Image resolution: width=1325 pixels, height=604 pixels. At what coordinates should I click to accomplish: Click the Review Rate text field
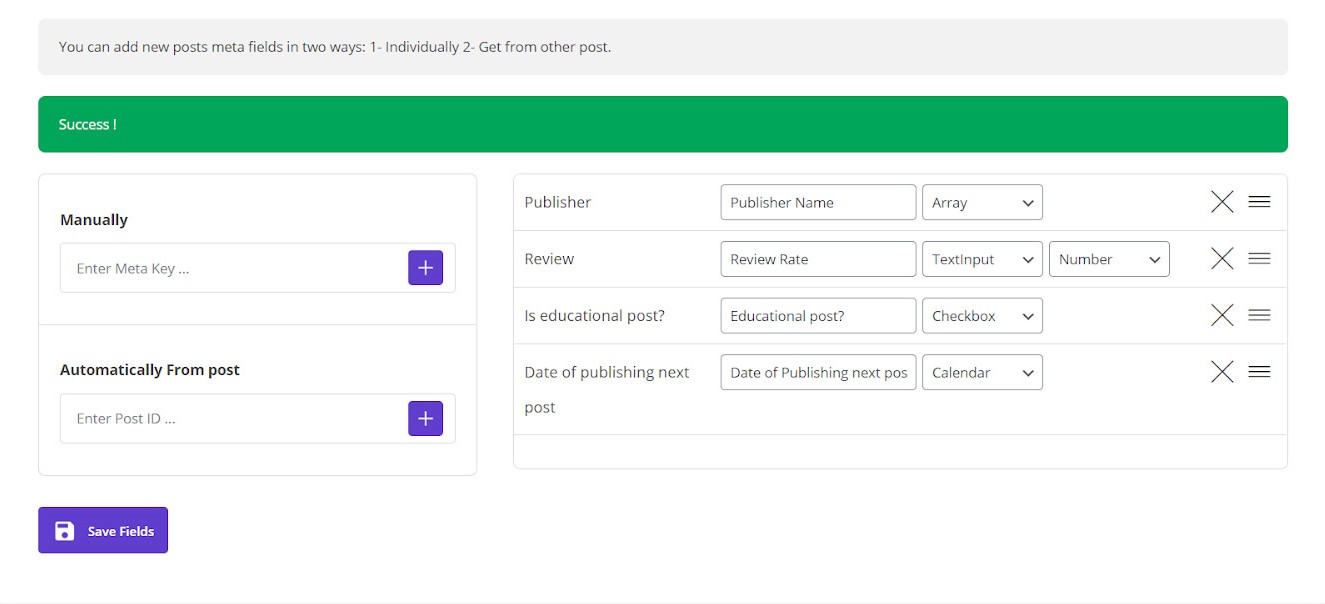[817, 259]
